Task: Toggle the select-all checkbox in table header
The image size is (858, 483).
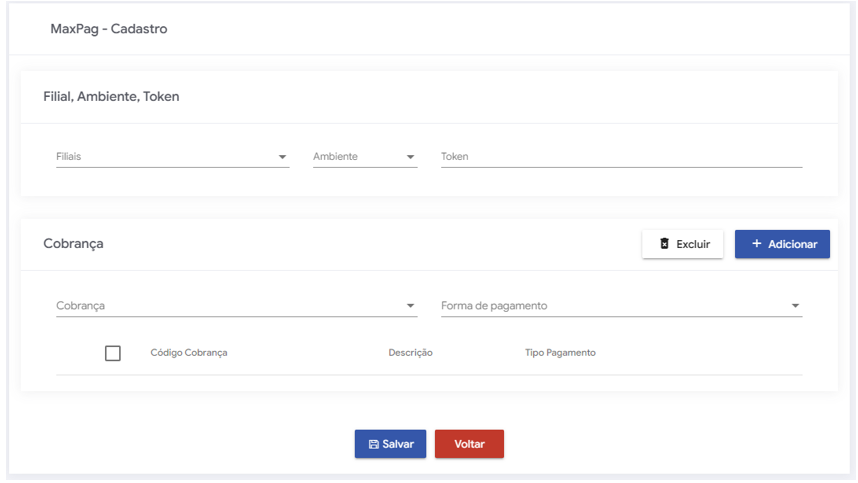Action: click(113, 353)
